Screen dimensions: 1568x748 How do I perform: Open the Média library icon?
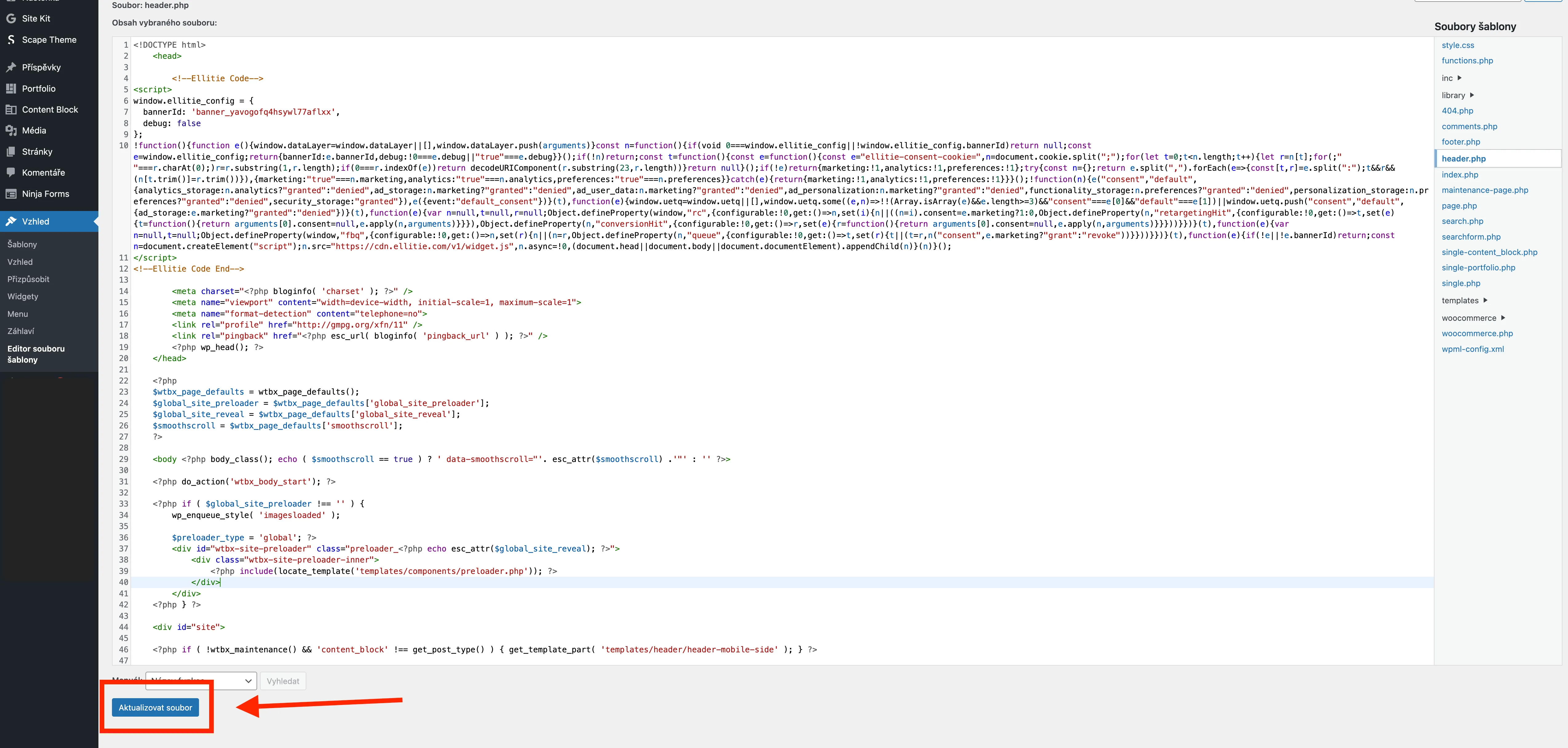click(11, 129)
